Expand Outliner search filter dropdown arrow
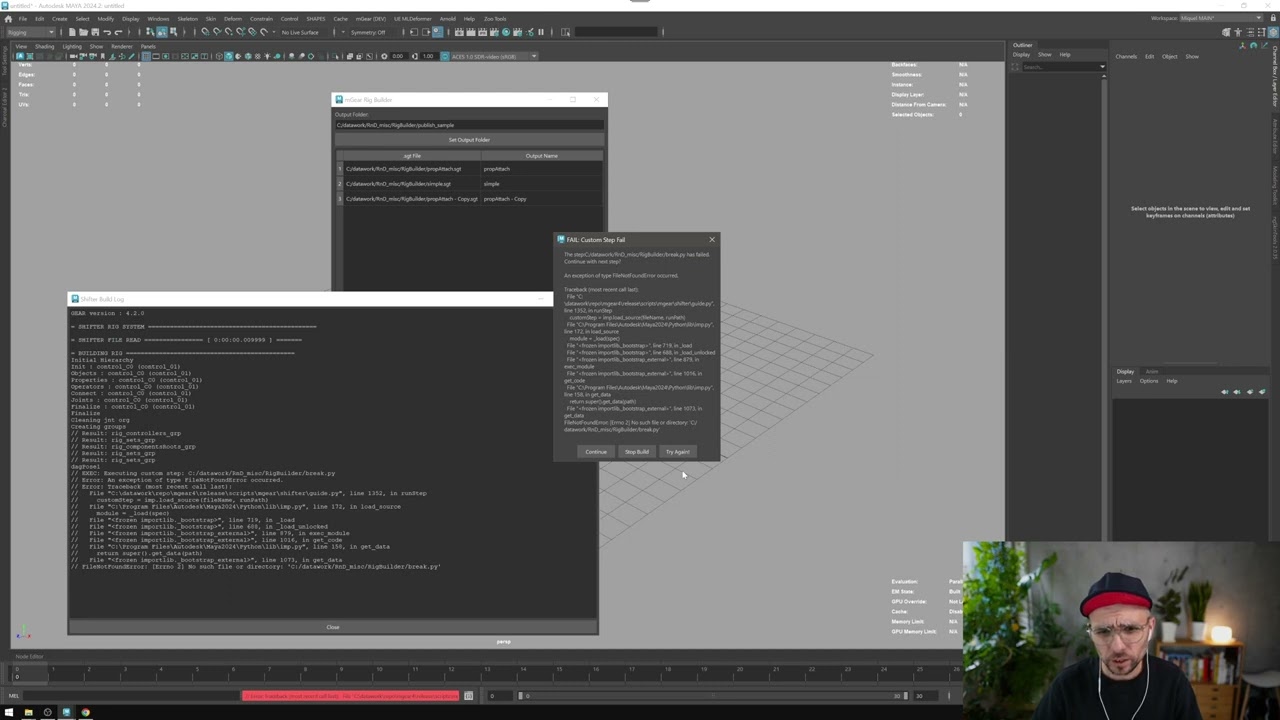This screenshot has height=720, width=1280. (x=1102, y=67)
